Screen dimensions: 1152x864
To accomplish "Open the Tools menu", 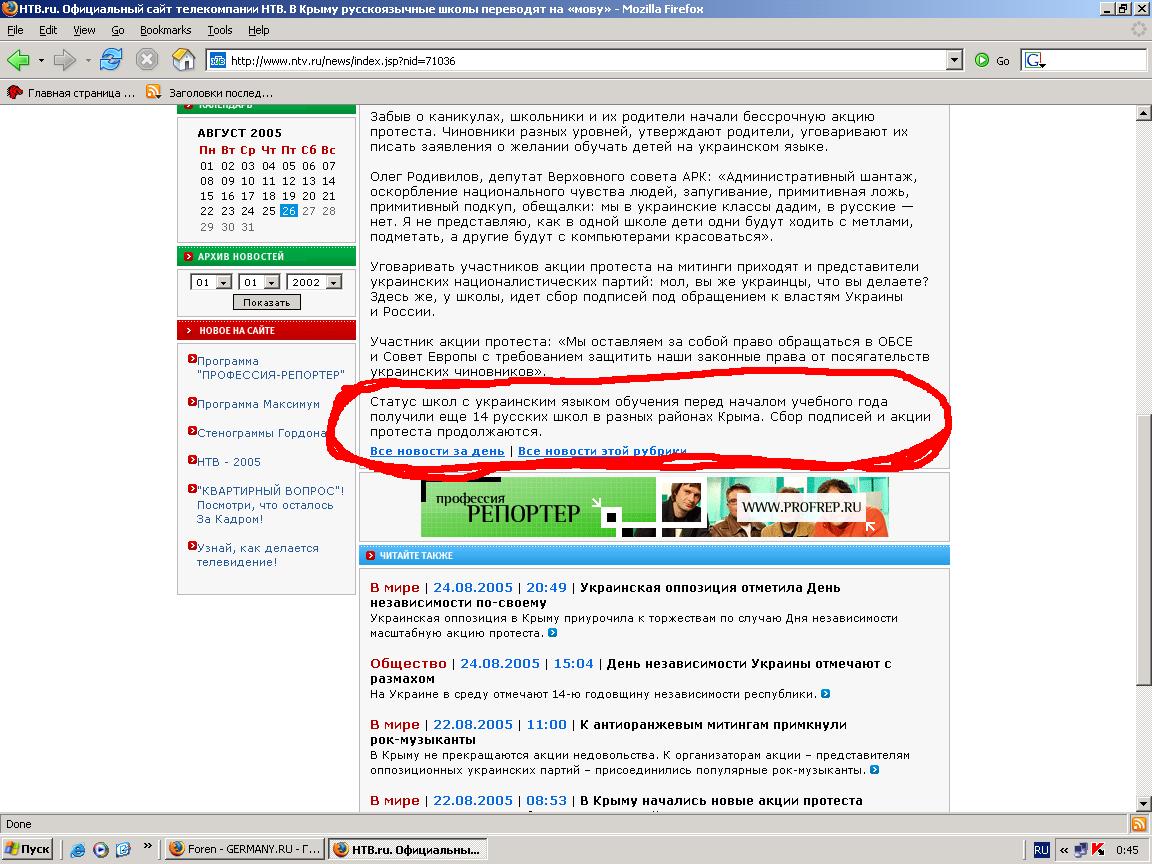I will tap(219, 30).
